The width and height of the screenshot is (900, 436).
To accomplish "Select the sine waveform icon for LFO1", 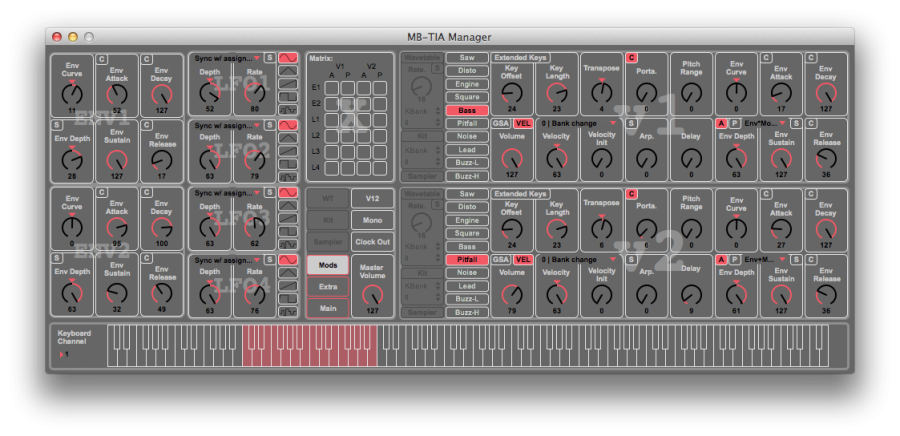I will [288, 58].
